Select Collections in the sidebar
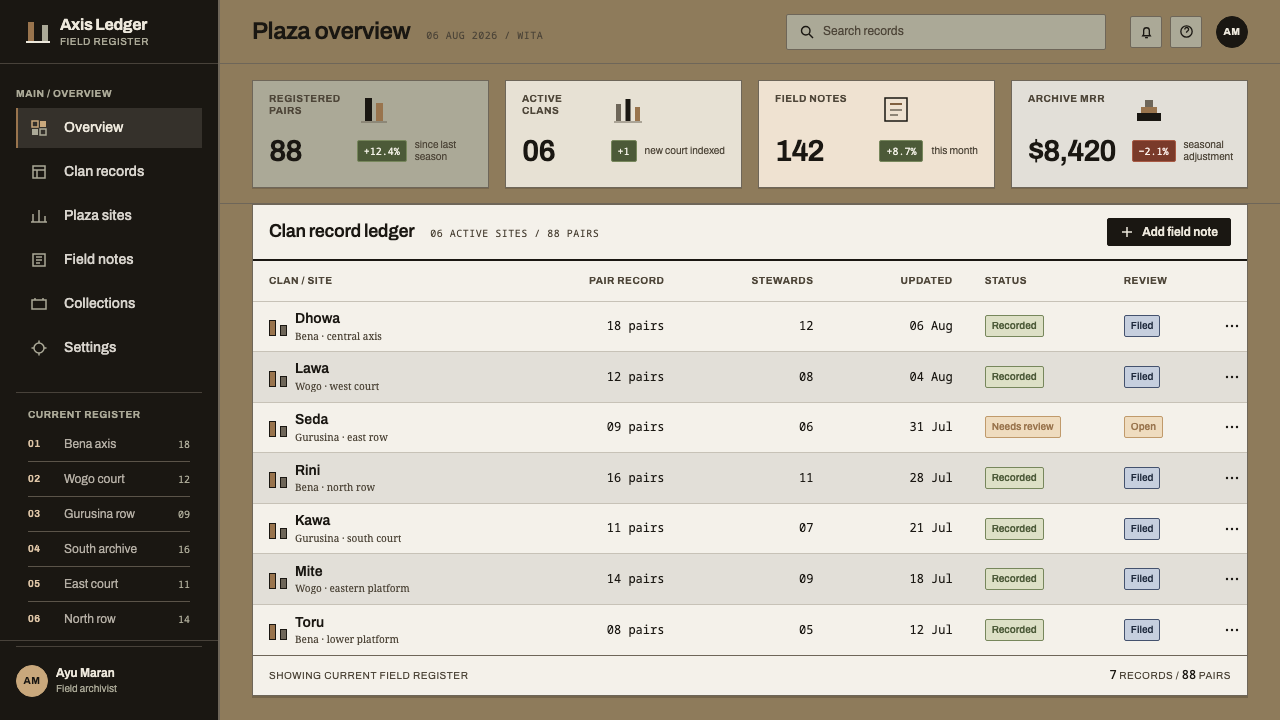Image resolution: width=1280 pixels, height=720 pixels. 109,304
